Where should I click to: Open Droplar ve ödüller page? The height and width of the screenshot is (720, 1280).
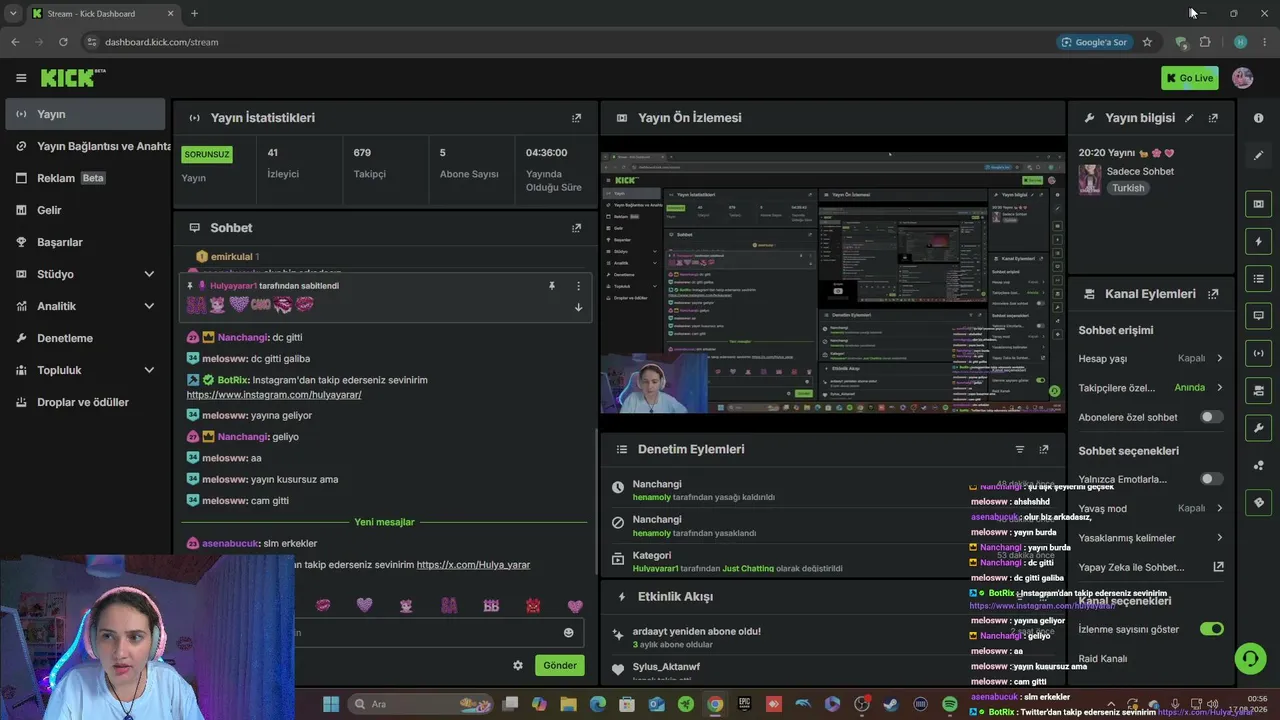[x=86, y=402]
